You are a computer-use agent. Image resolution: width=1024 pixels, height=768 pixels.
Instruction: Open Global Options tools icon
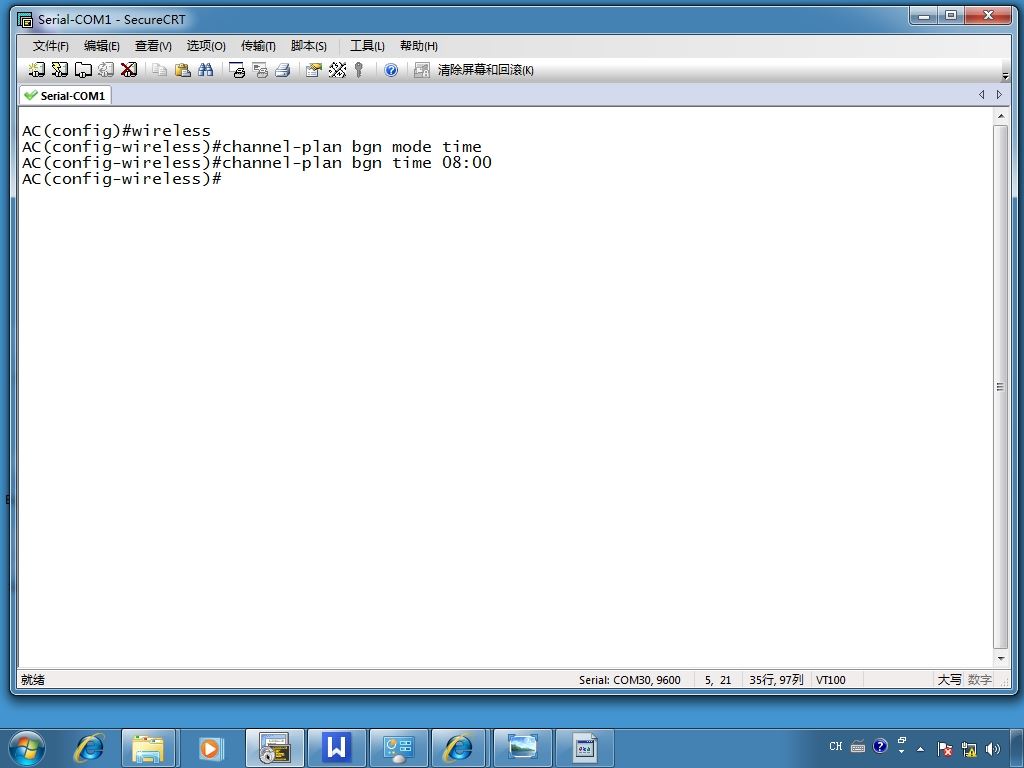(x=337, y=69)
